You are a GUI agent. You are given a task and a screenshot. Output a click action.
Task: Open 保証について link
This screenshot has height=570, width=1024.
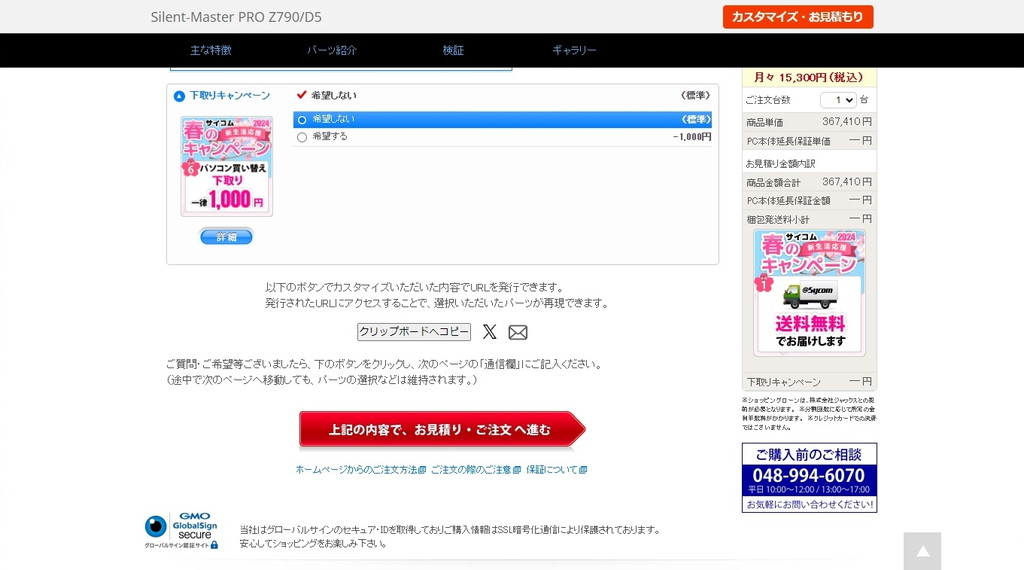pos(556,469)
